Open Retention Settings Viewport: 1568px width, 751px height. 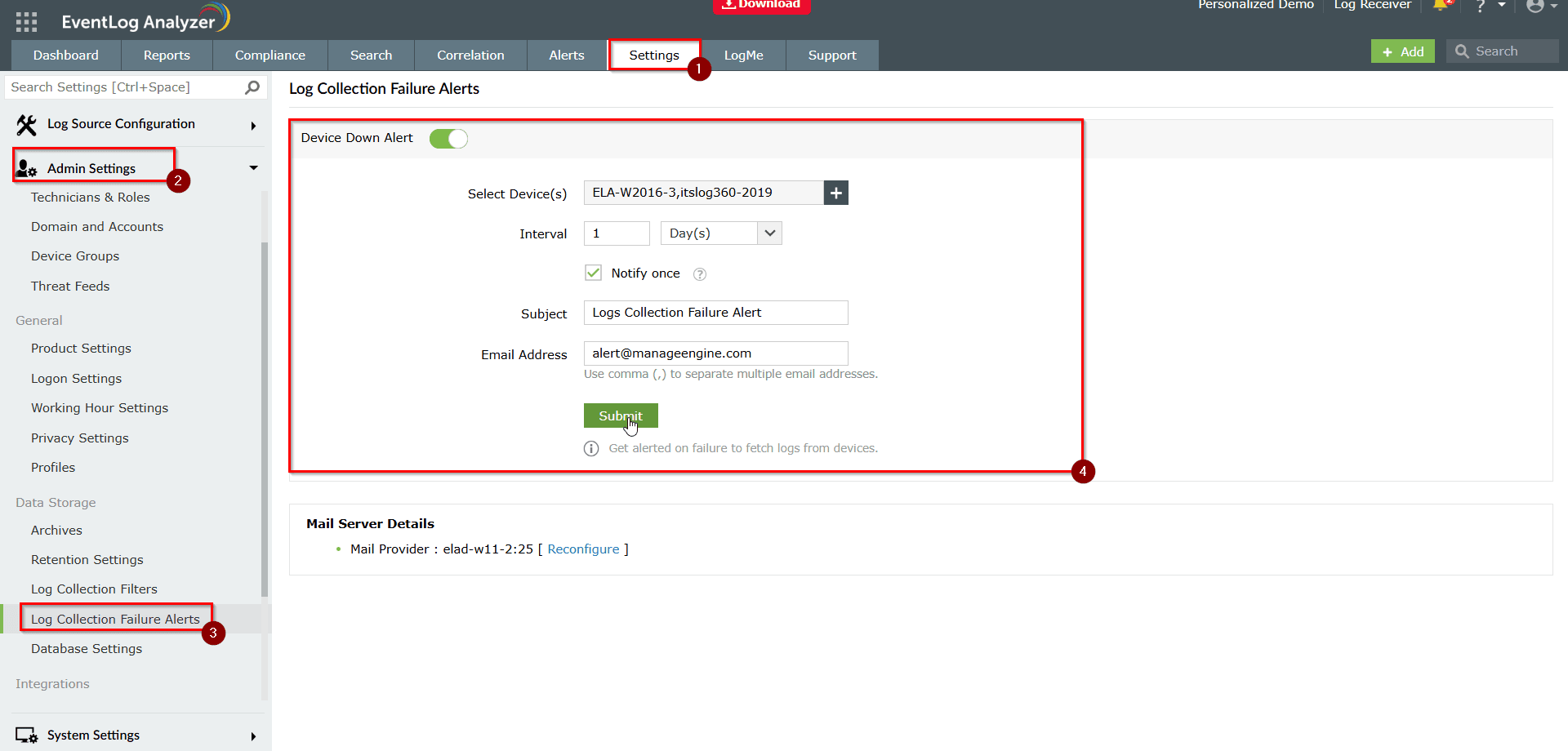(87, 560)
